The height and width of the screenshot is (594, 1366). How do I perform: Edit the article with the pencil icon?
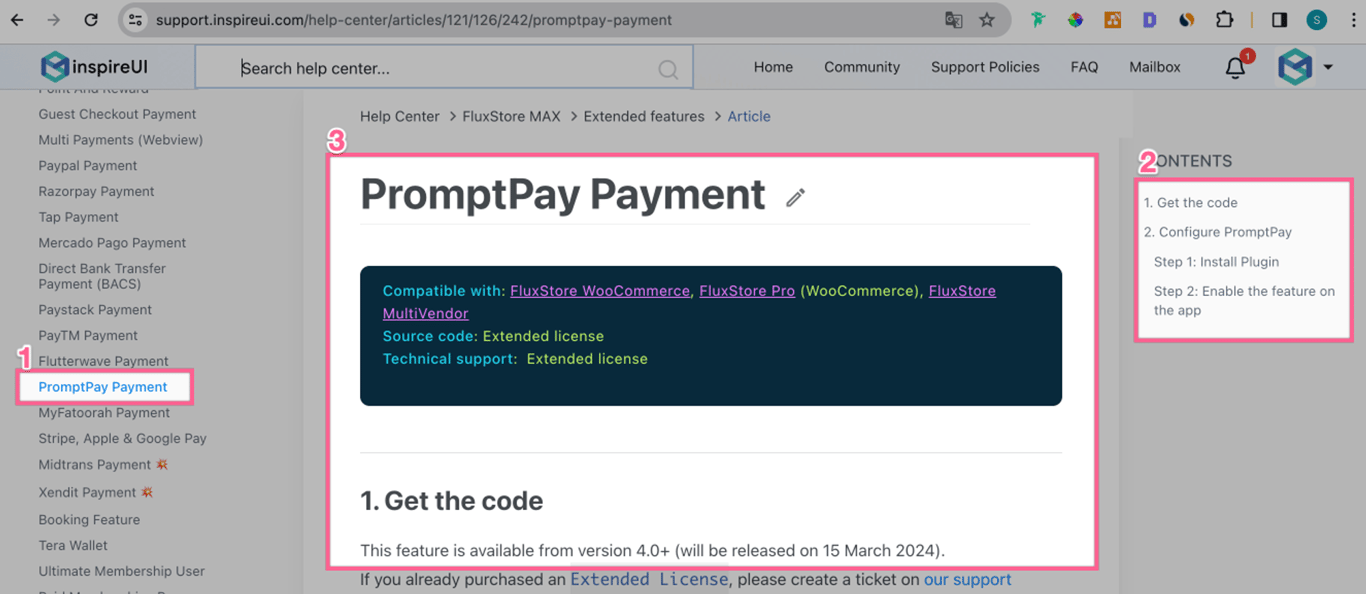point(795,197)
